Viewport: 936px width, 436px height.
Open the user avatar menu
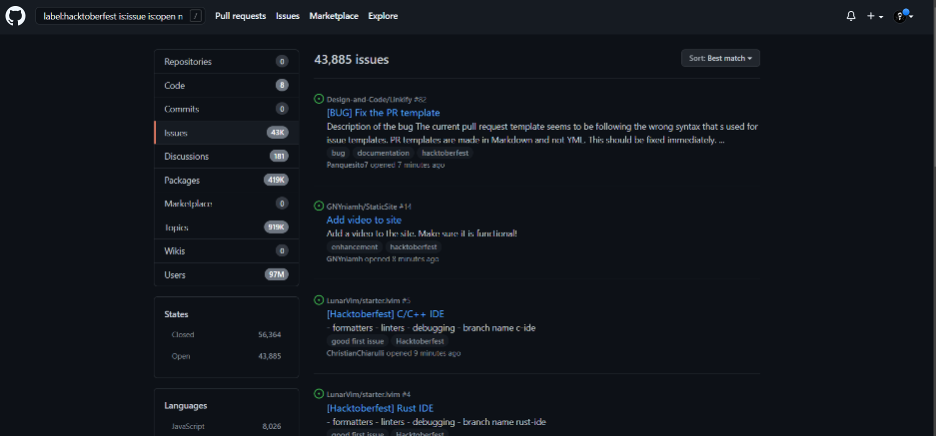903,16
